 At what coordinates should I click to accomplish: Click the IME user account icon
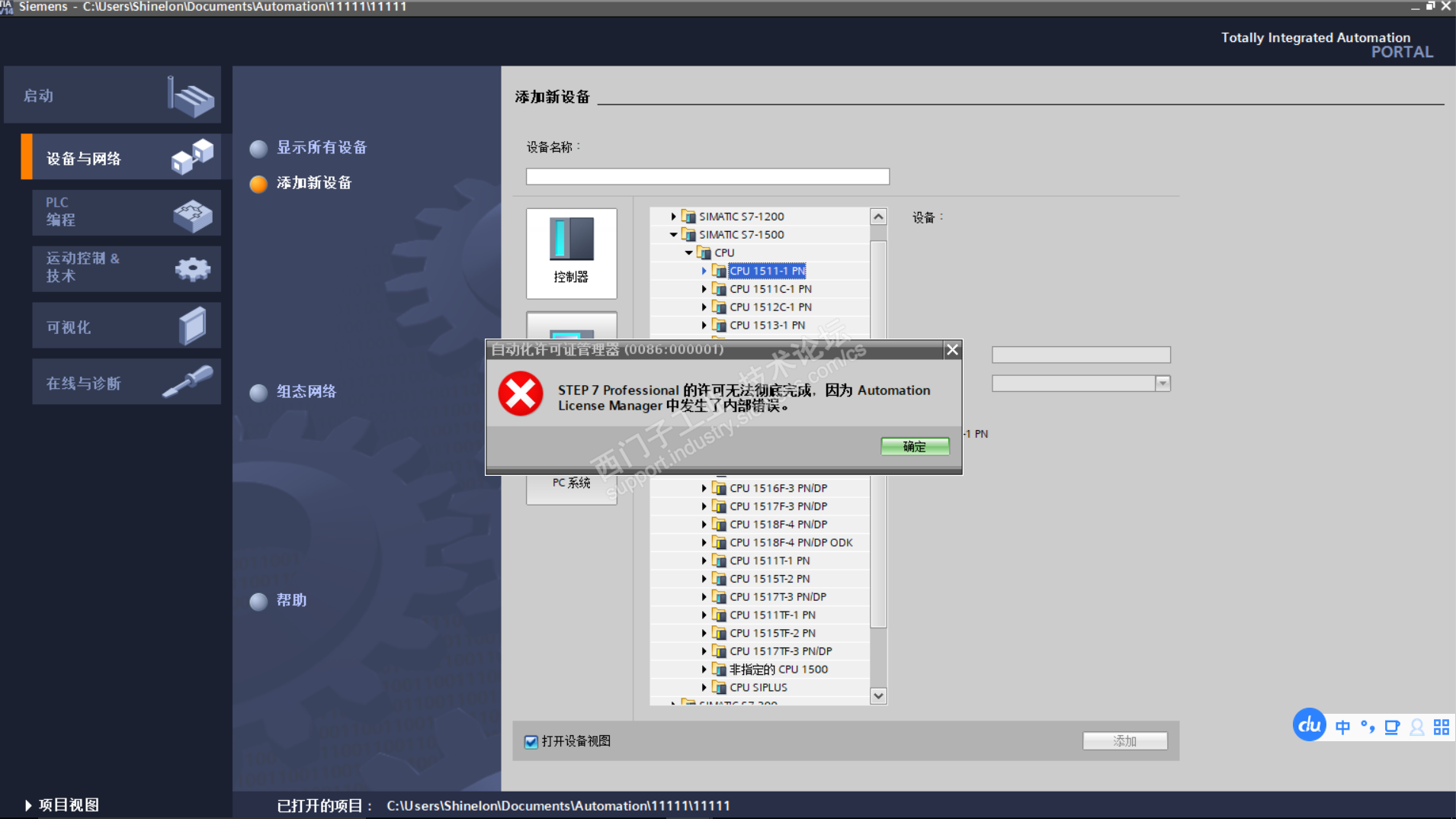point(1417,727)
